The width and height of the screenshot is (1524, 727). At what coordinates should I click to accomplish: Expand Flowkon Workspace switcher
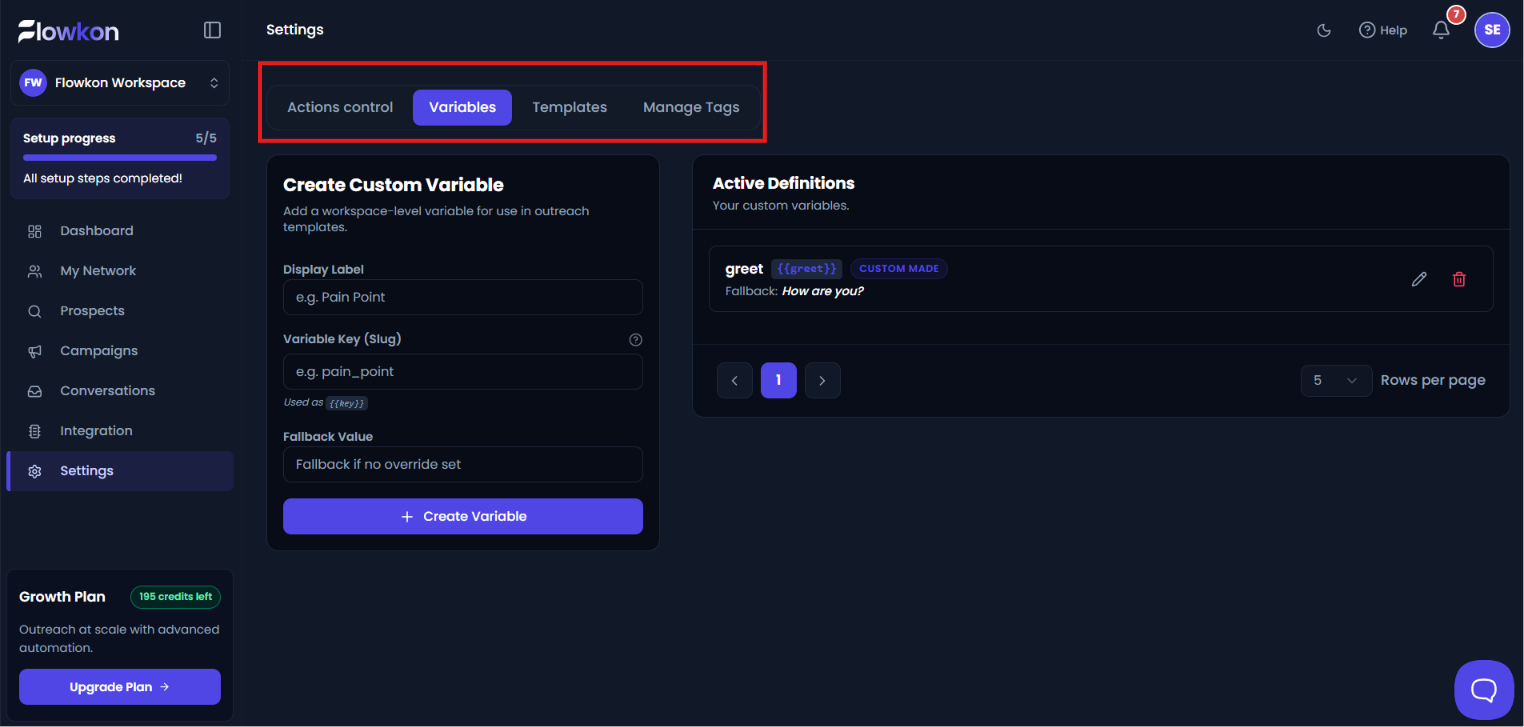click(x=120, y=83)
